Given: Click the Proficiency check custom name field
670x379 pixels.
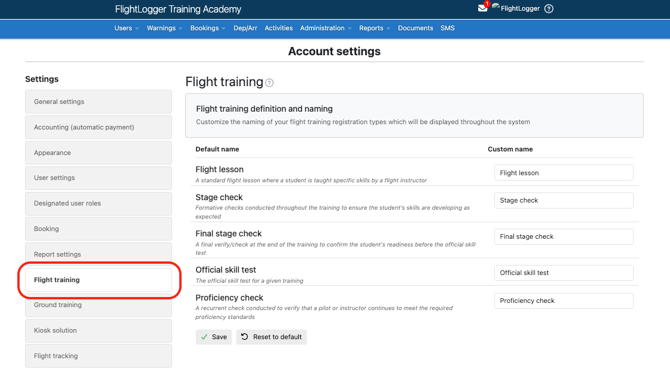Looking at the screenshot, I should 564,301.
